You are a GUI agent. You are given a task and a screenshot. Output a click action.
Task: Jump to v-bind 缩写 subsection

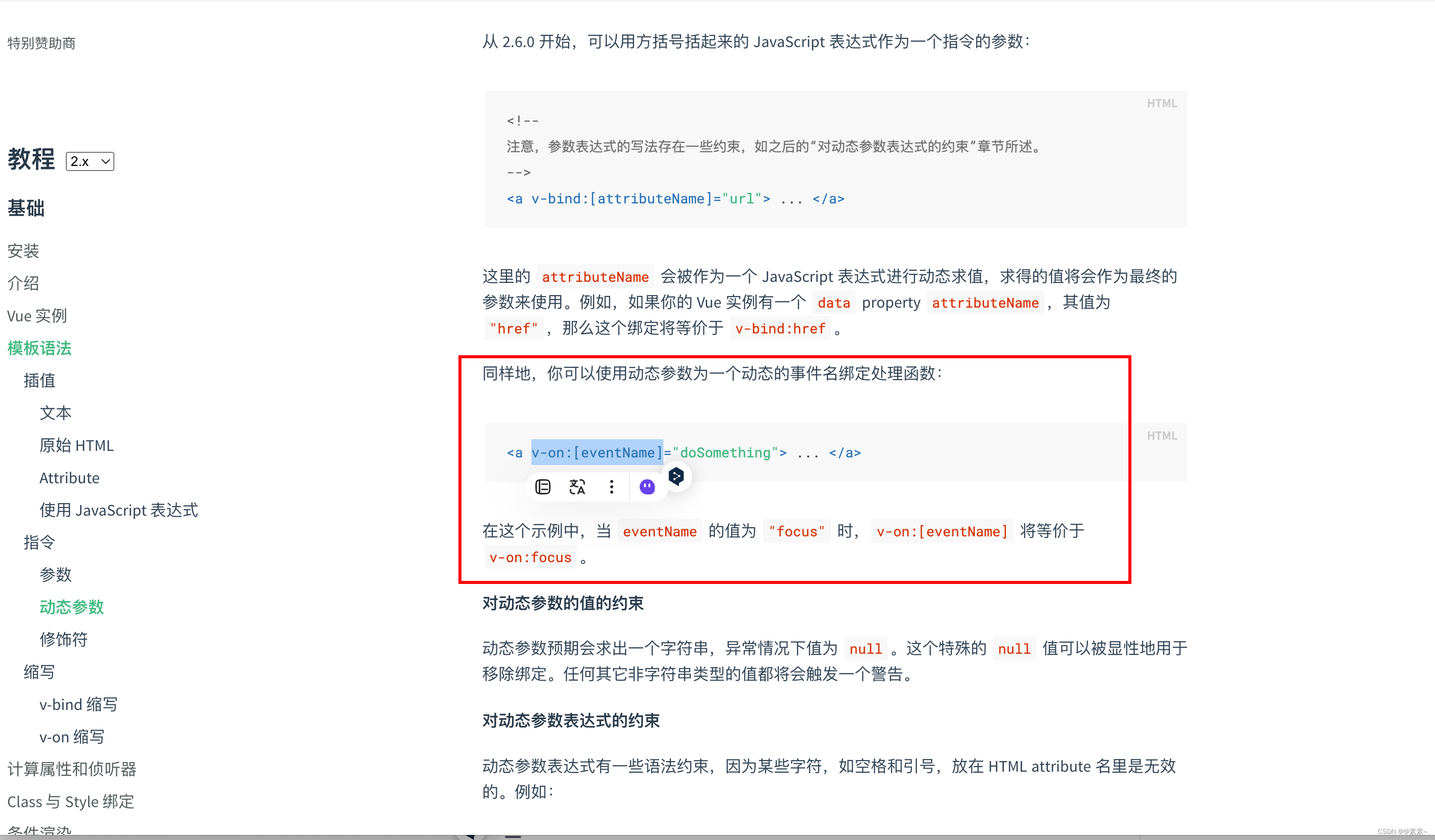pyautogui.click(x=78, y=704)
